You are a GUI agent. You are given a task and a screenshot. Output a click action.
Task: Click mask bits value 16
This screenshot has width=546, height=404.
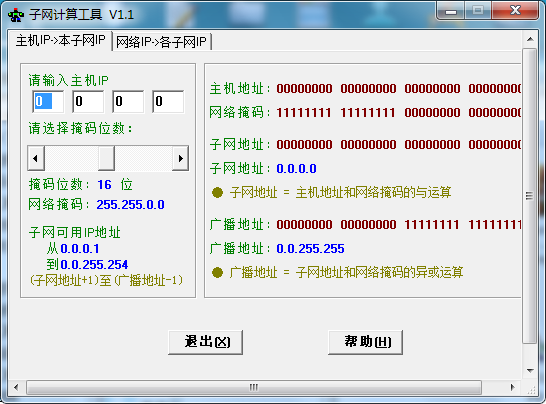(x=104, y=185)
